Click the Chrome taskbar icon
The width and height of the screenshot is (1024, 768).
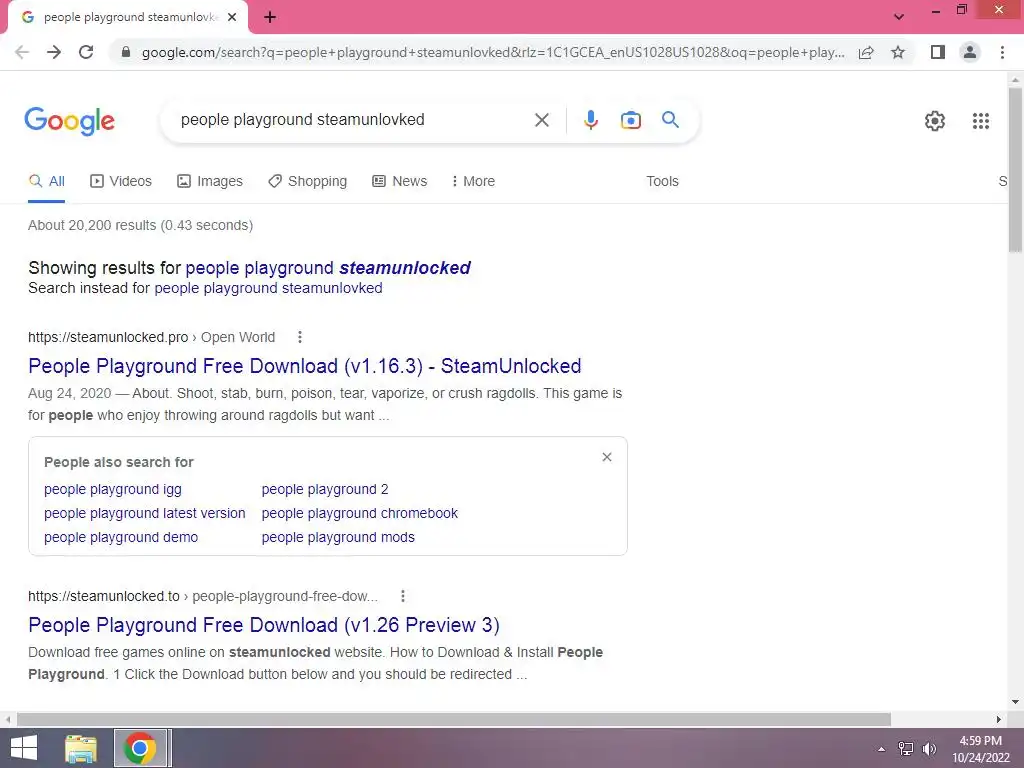[x=139, y=748]
